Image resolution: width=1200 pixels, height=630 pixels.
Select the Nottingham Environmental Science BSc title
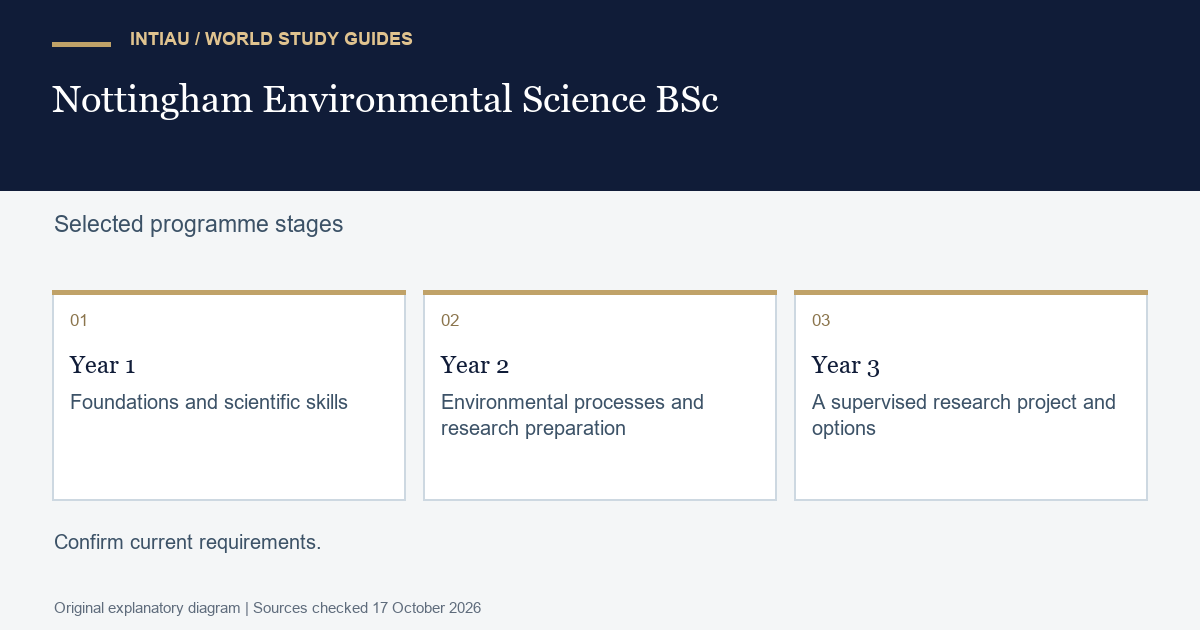tap(385, 100)
